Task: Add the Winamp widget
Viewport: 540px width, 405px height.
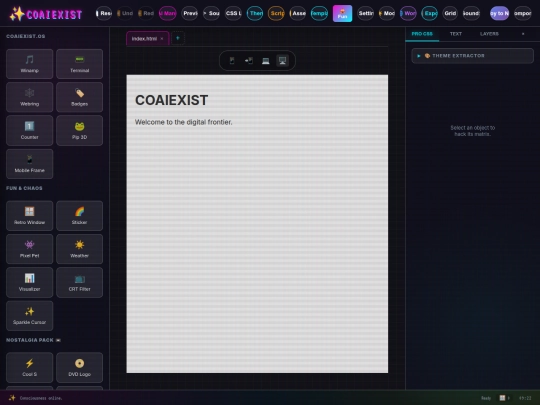Action: [x=30, y=64]
